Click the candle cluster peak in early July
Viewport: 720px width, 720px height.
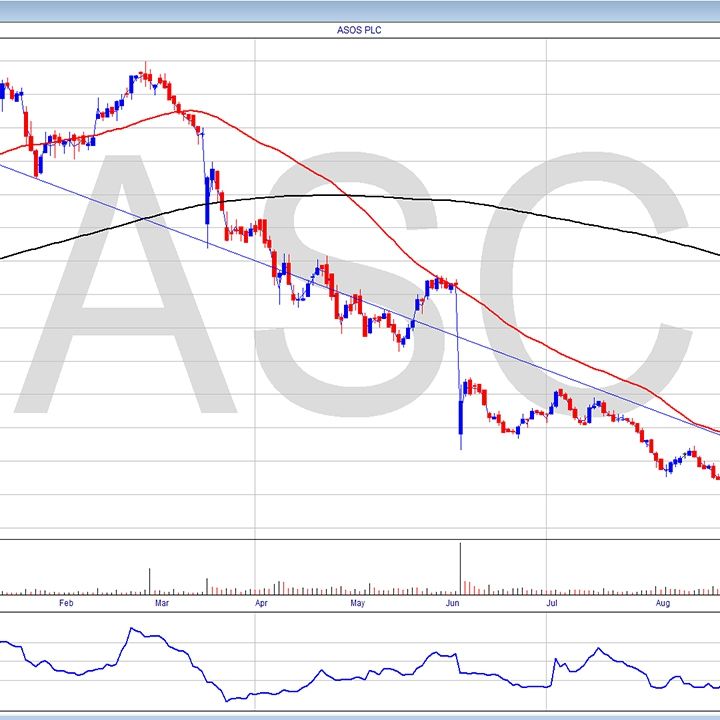[x=556, y=395]
